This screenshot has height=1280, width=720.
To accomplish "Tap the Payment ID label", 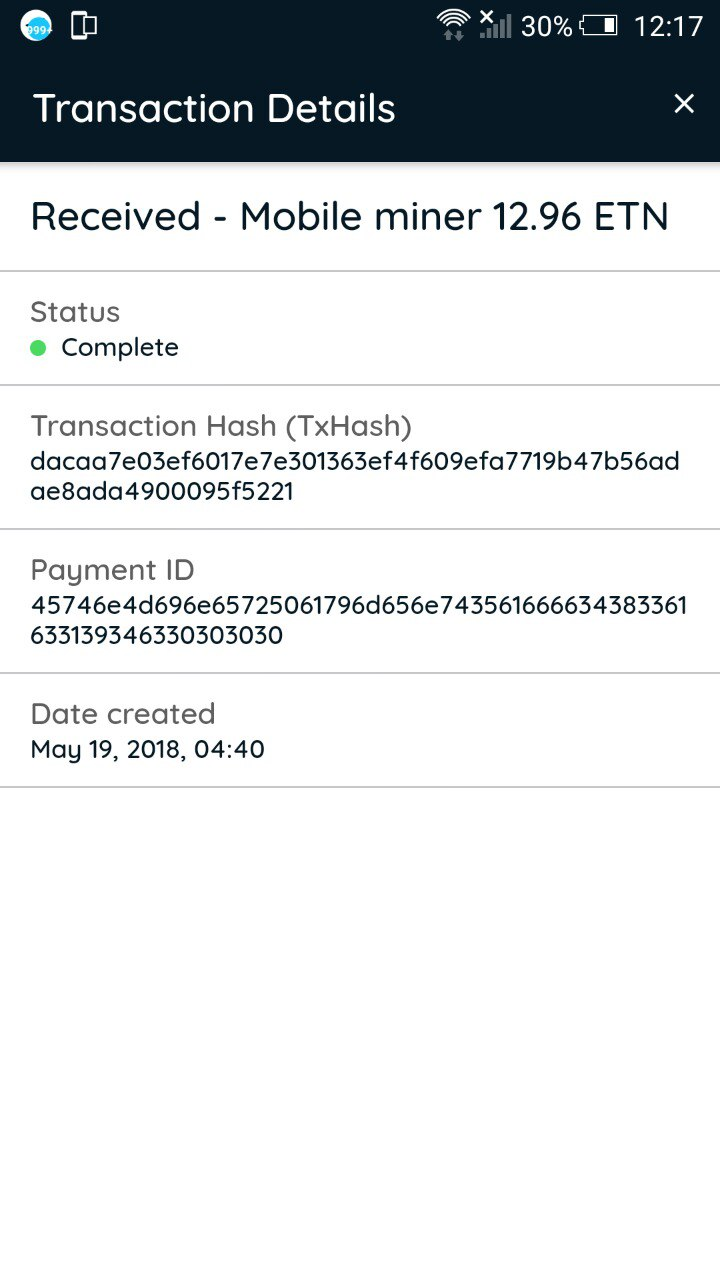I will pos(112,570).
